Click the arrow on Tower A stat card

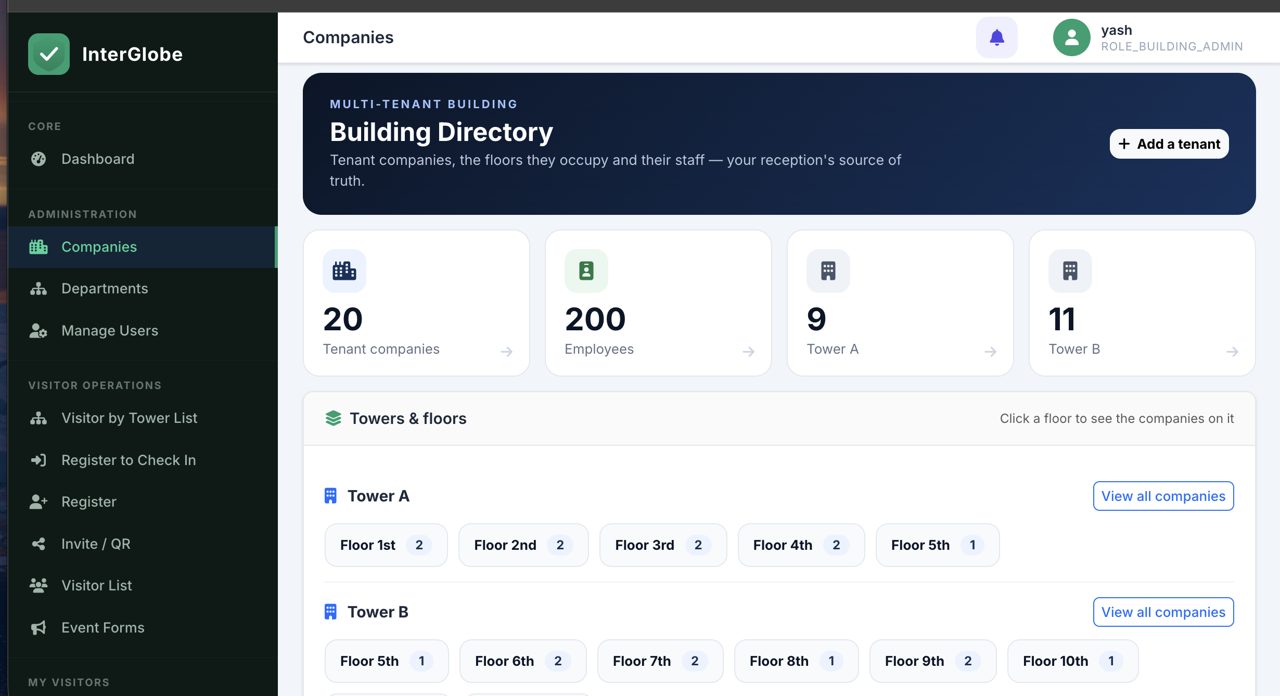[x=991, y=351]
